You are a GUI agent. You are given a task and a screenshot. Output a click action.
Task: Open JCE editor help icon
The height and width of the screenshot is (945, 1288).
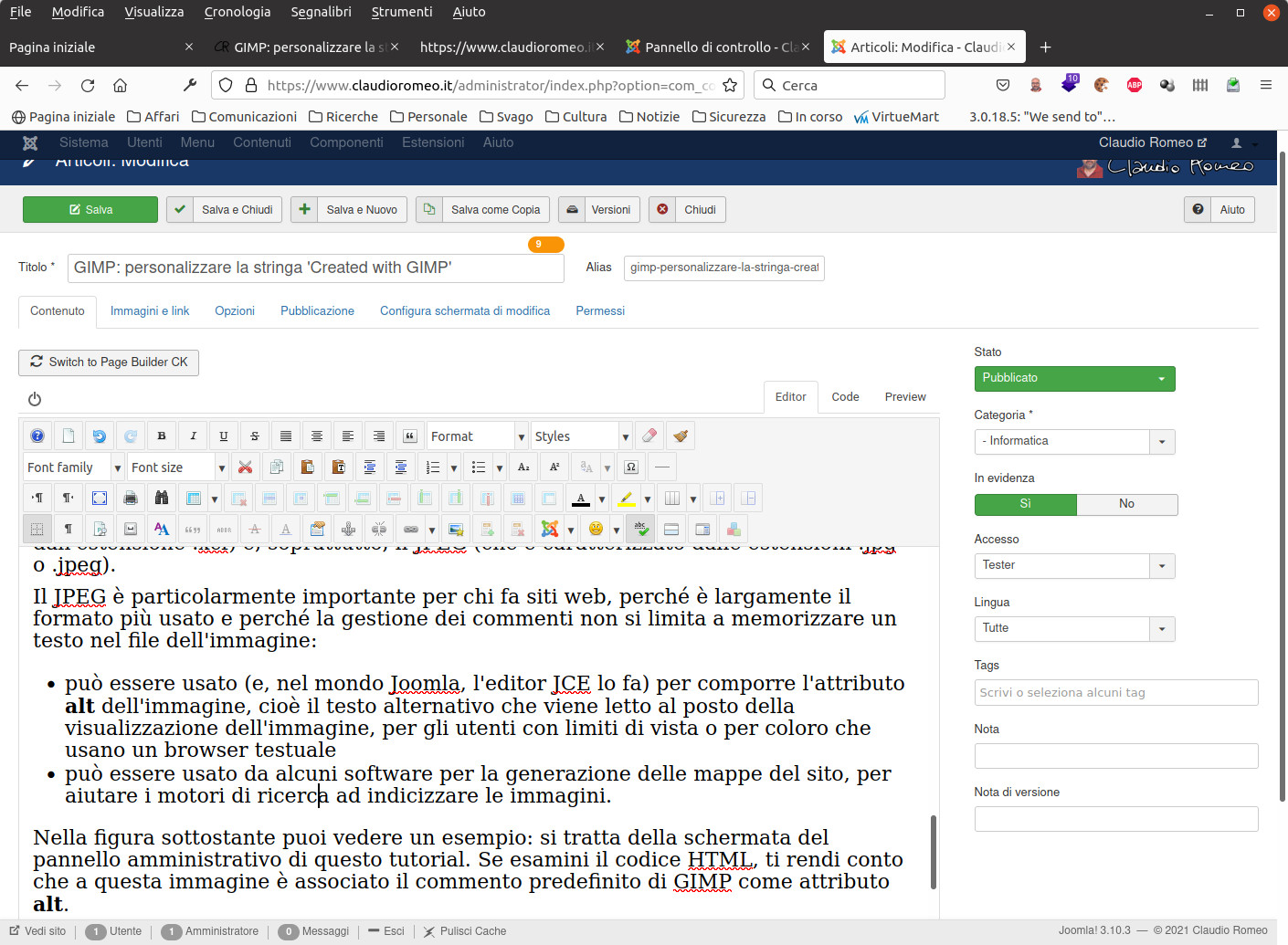coord(37,436)
